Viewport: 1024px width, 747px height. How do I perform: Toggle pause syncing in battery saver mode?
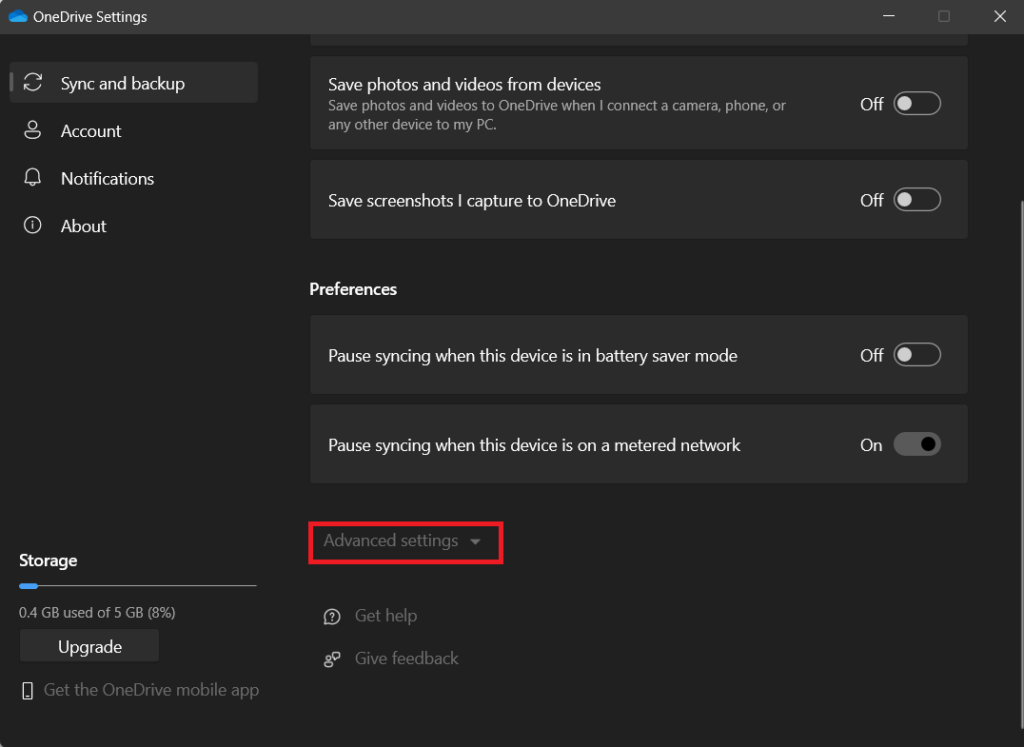point(917,355)
